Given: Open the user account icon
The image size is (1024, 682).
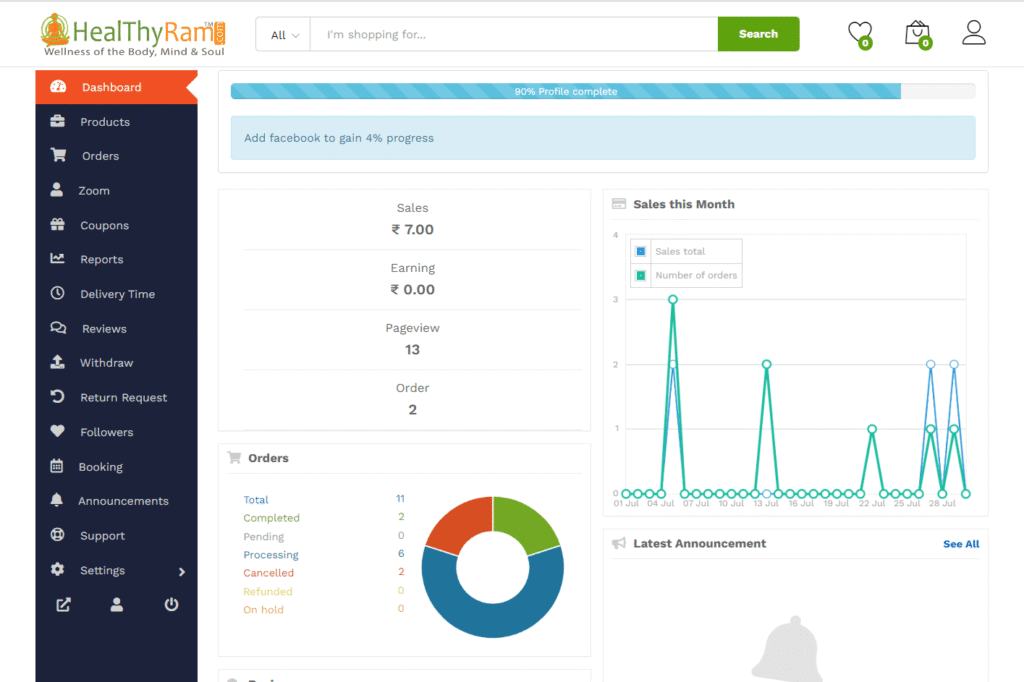Looking at the screenshot, I should [973, 33].
